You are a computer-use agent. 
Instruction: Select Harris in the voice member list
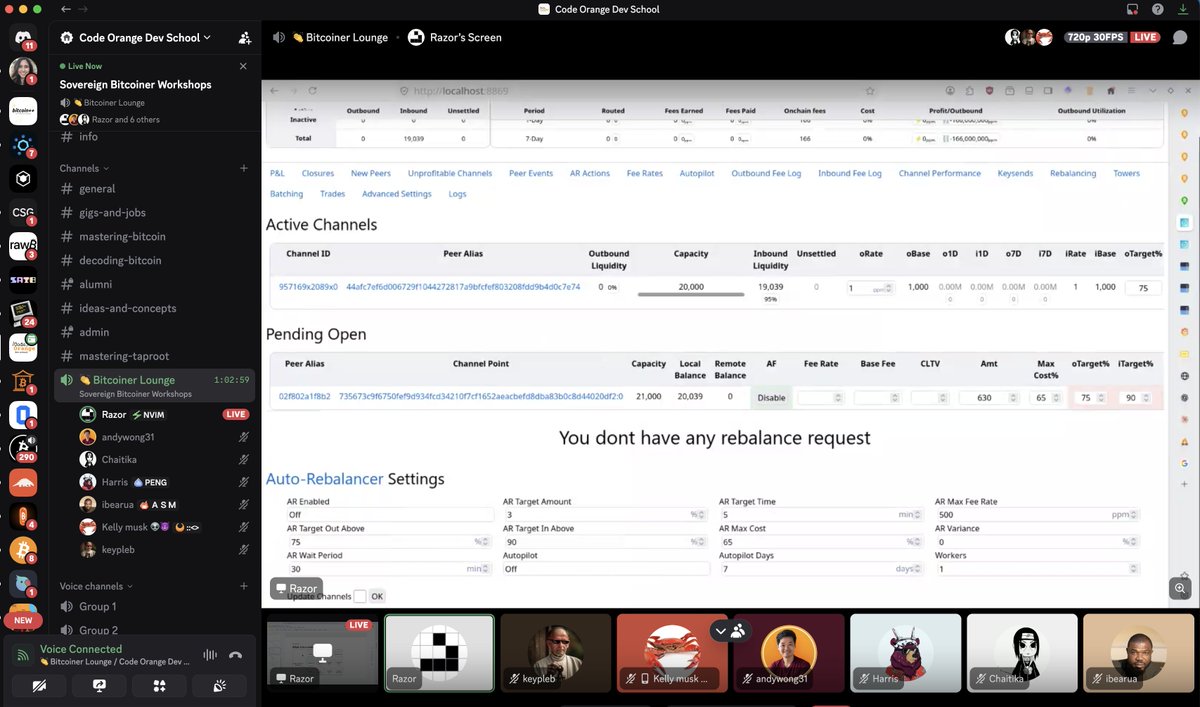pos(165,482)
